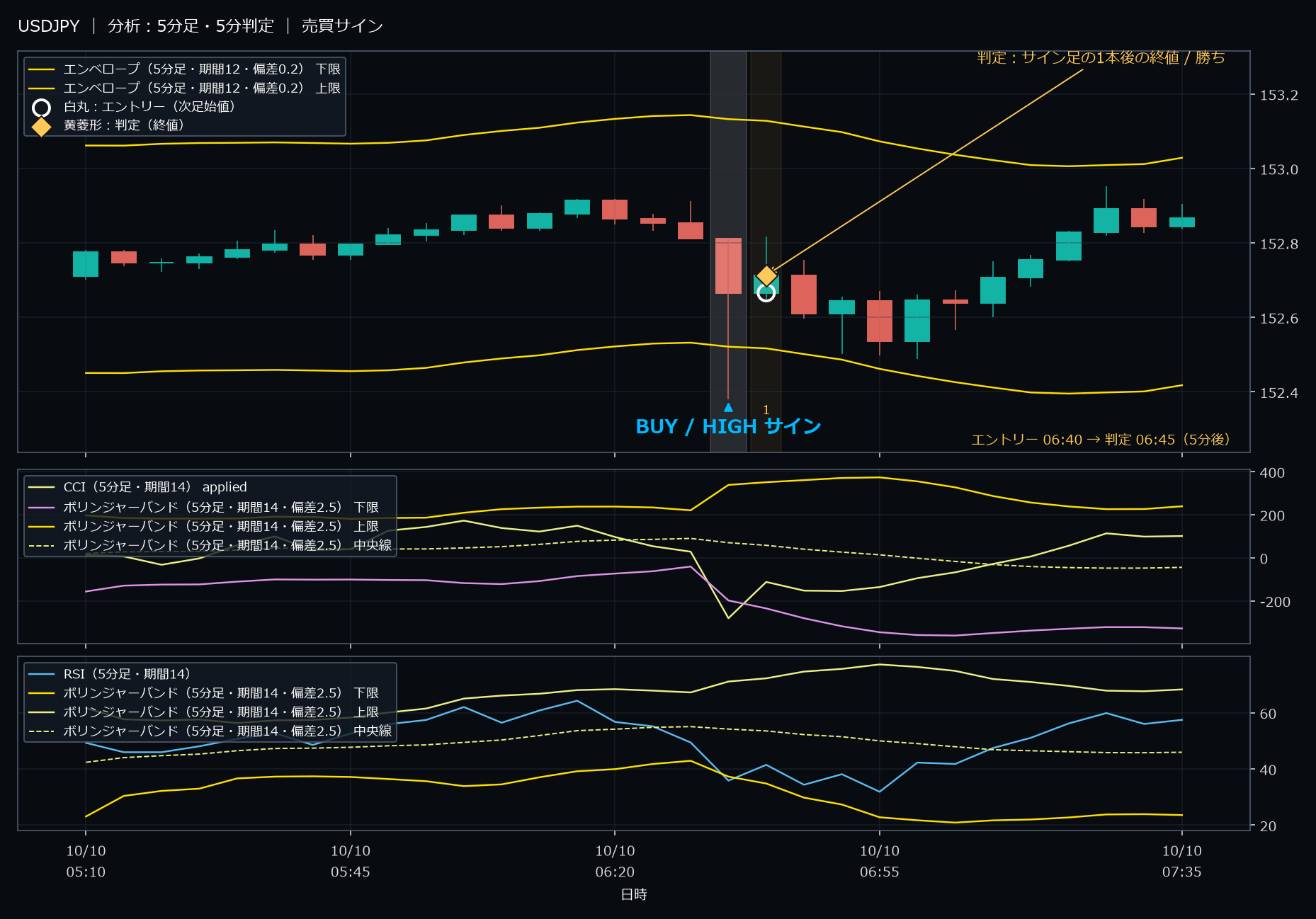Click RSI panel ボリンジャーバンド 上限 legend entry

[x=203, y=712]
